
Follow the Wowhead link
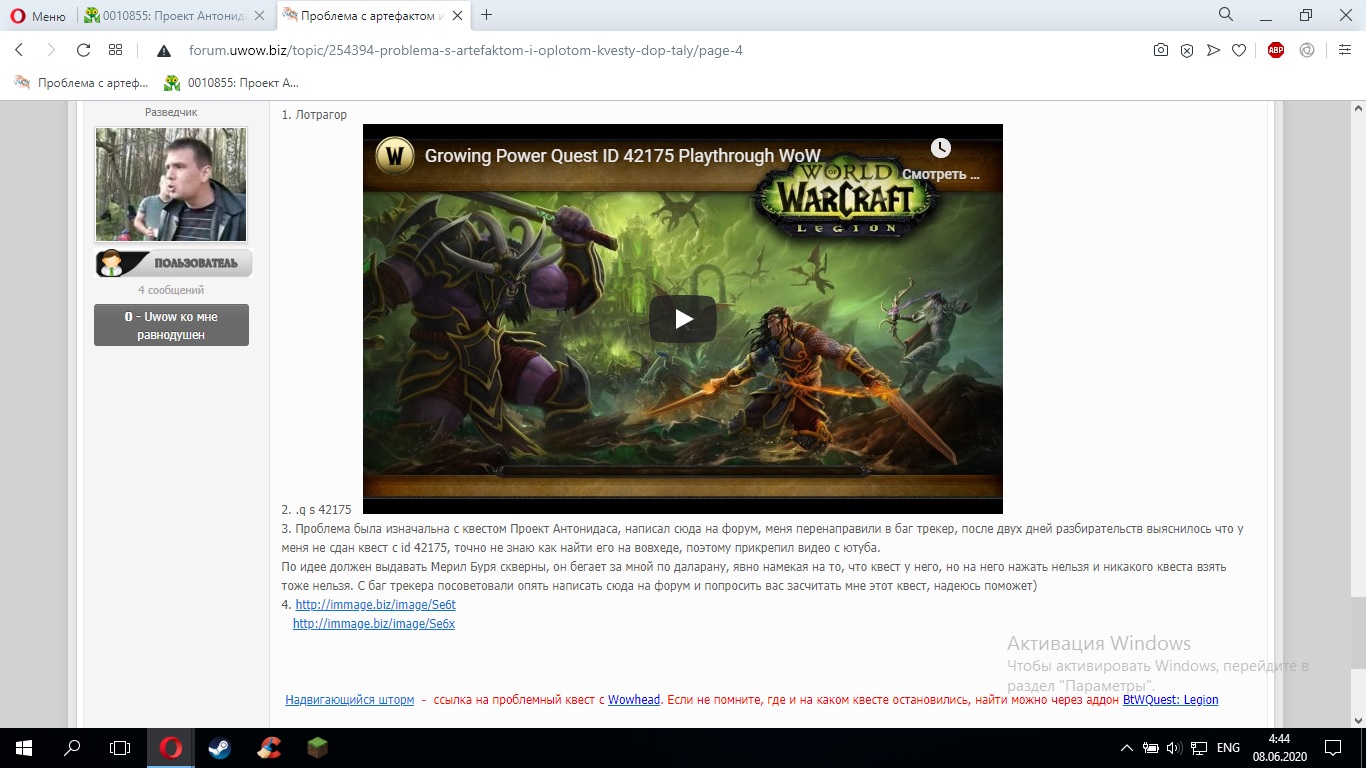click(634, 700)
